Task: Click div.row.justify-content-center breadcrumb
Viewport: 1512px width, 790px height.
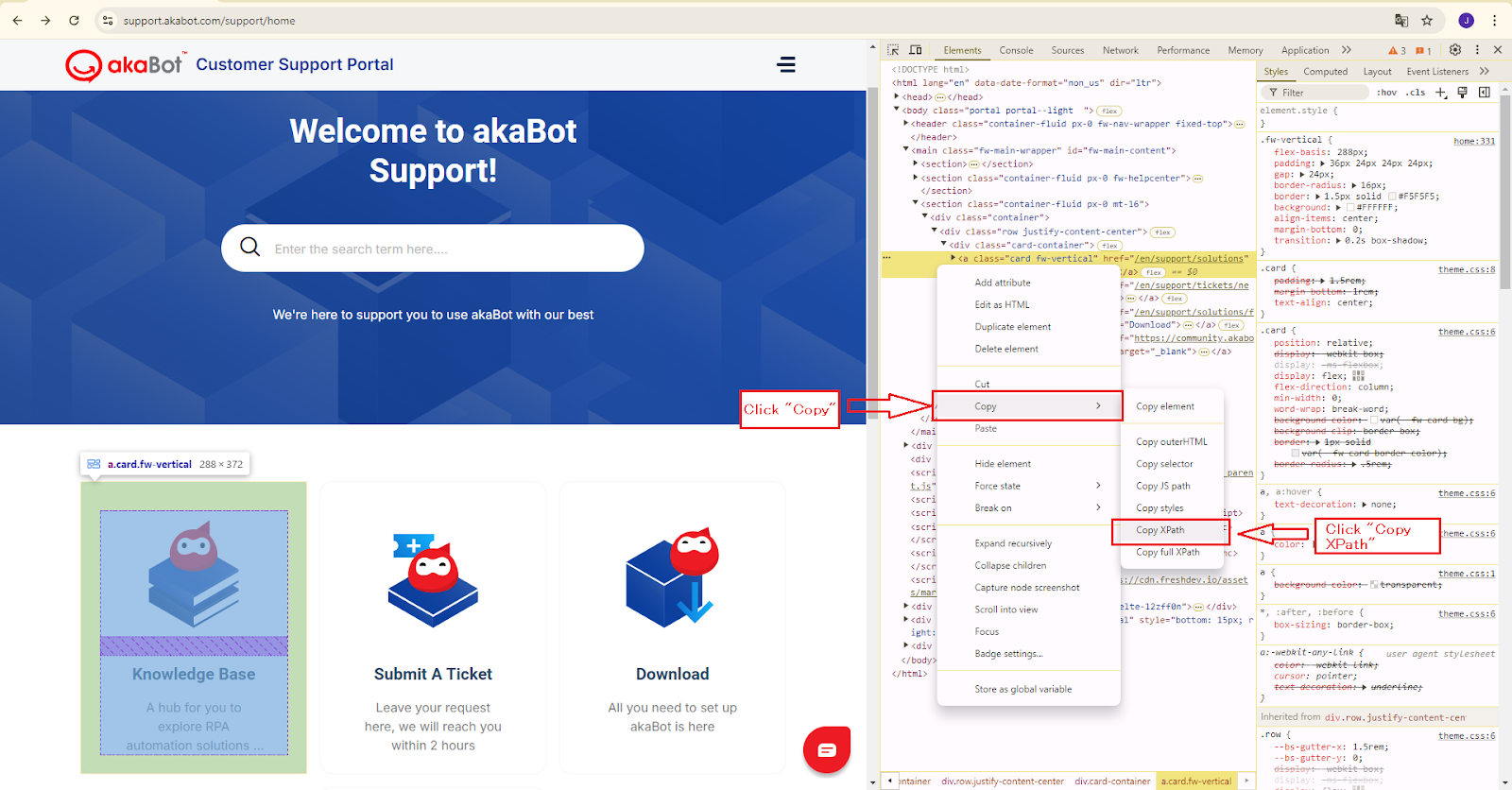Action: coord(1003,781)
